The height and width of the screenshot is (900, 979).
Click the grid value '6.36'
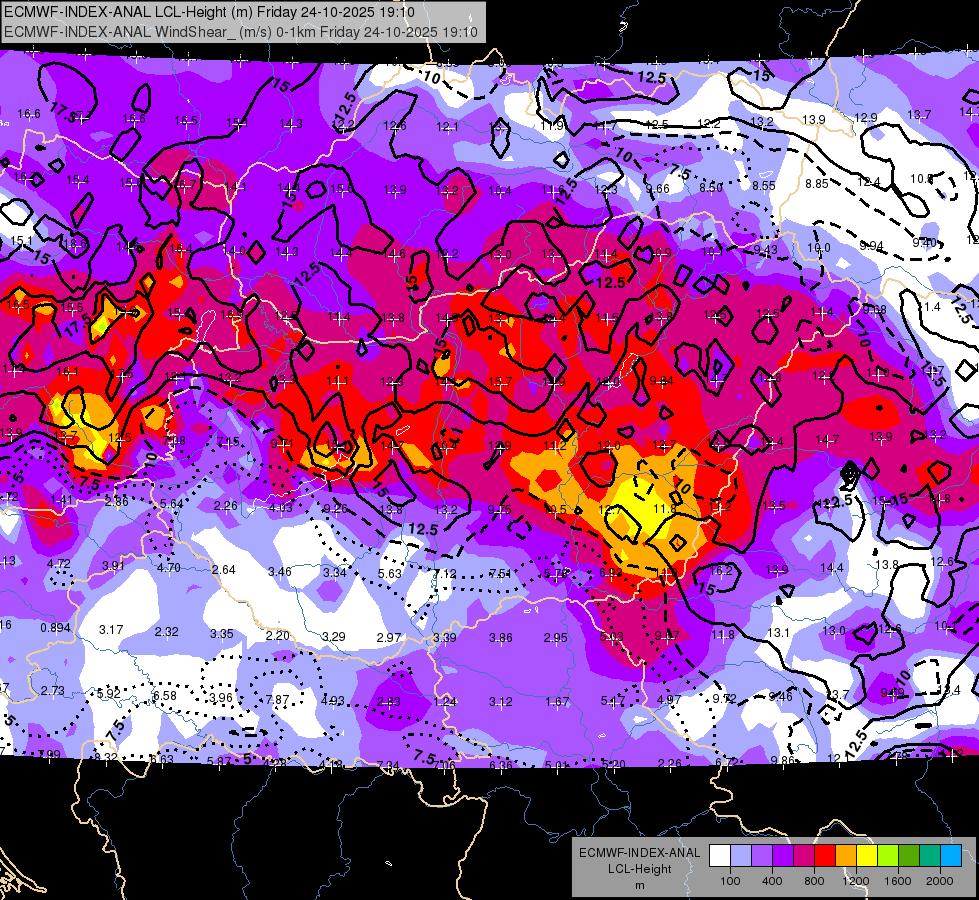tap(501, 765)
